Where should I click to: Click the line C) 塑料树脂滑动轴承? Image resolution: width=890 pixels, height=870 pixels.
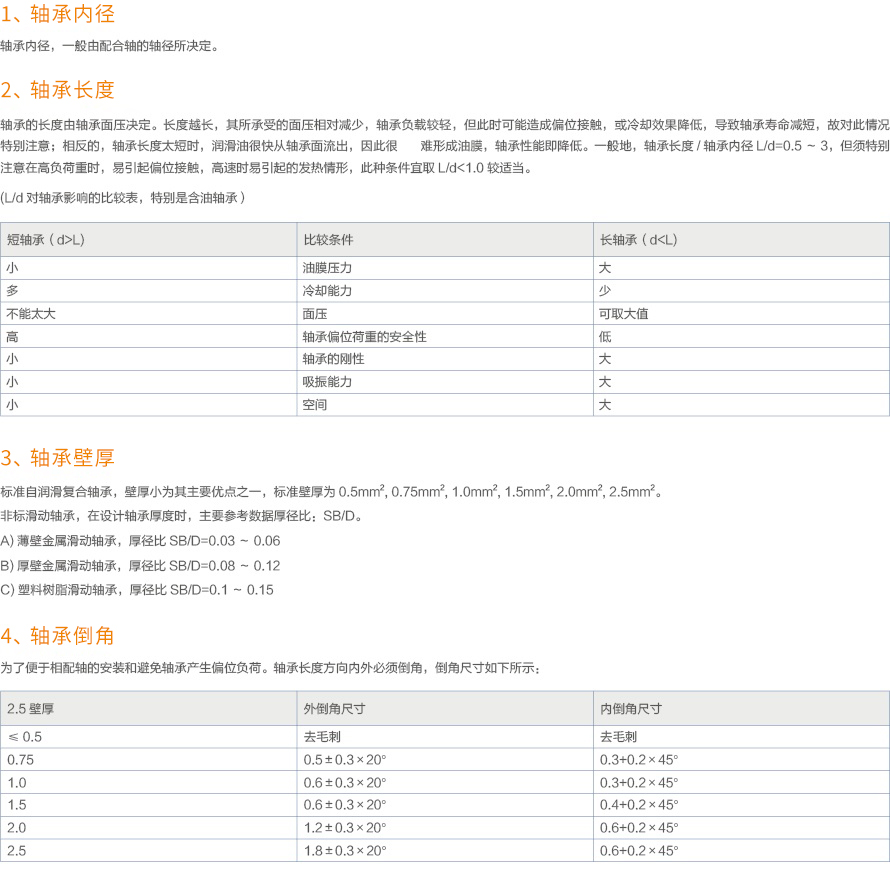tap(137, 590)
